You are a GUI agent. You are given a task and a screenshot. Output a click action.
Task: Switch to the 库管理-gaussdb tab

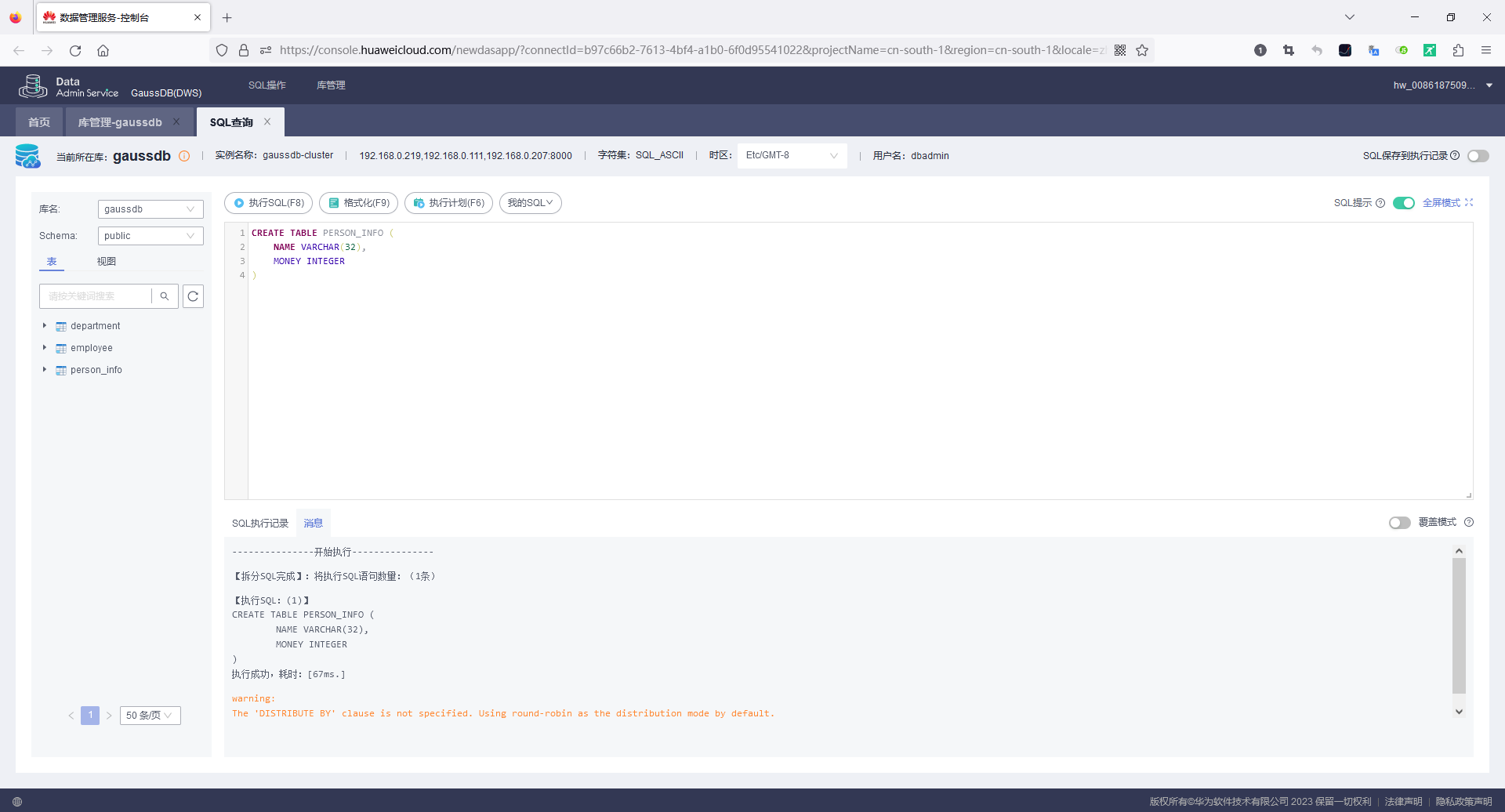click(x=120, y=122)
